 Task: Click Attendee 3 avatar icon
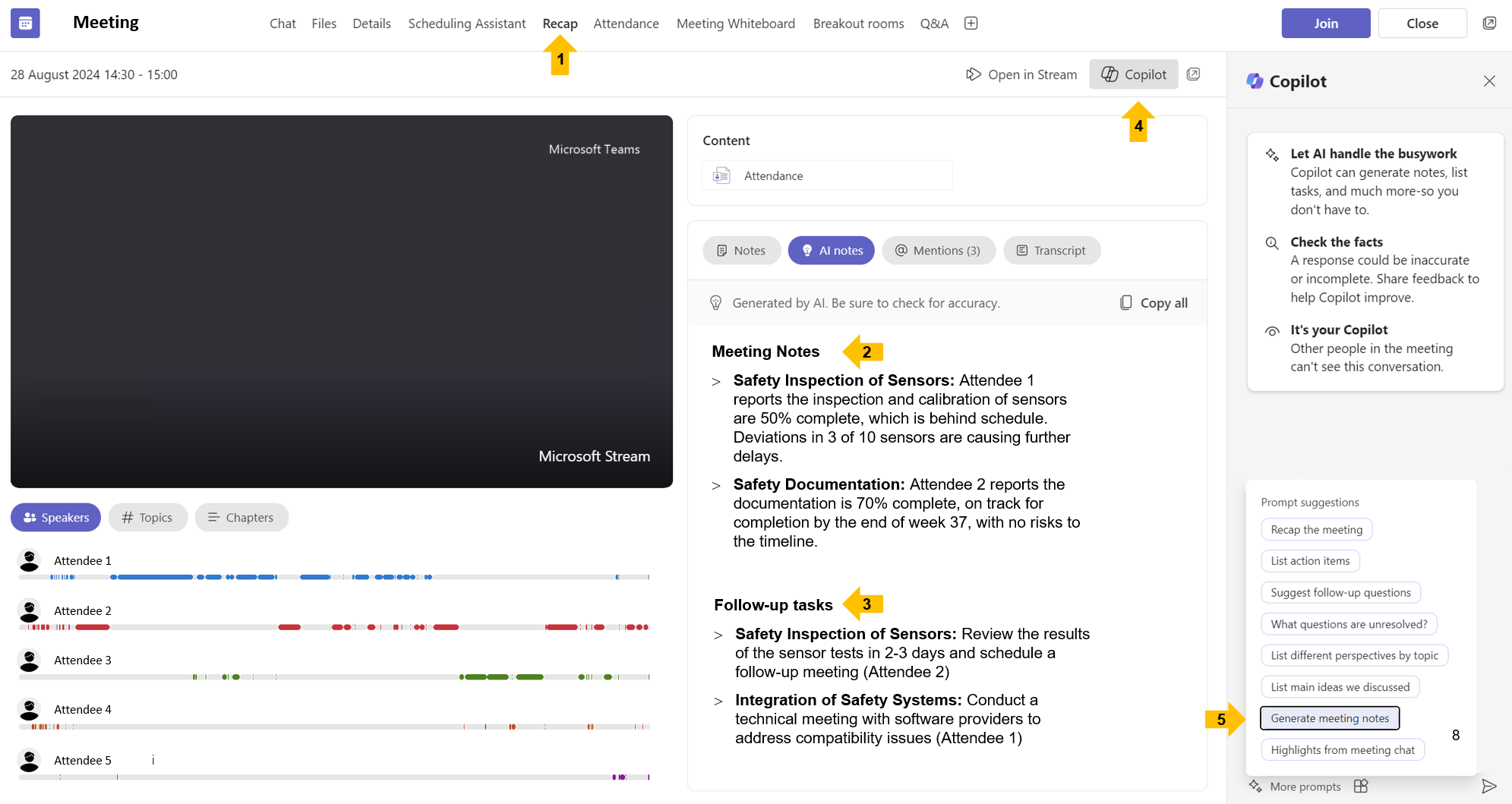click(30, 661)
